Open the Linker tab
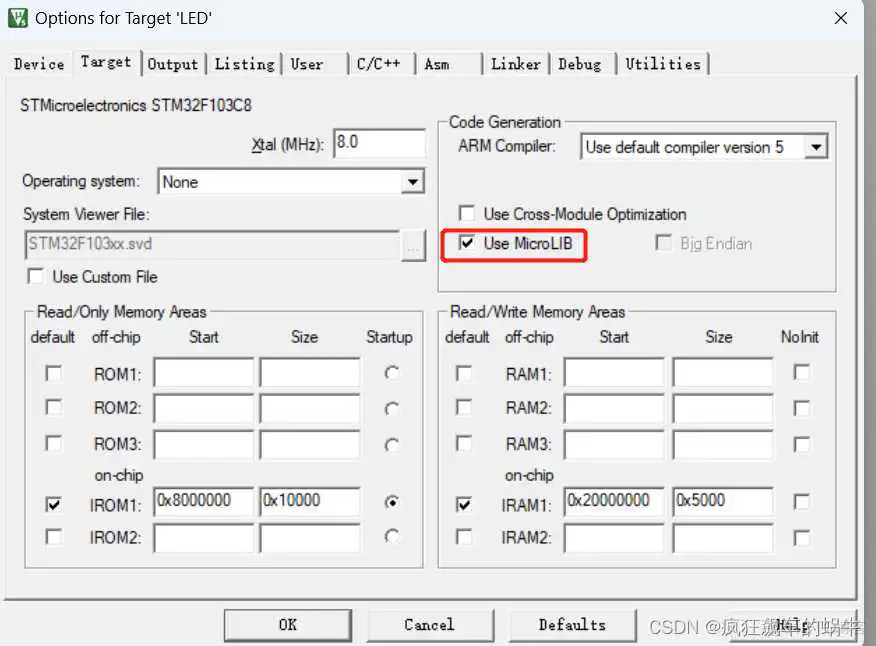The image size is (876, 646). pos(515,63)
